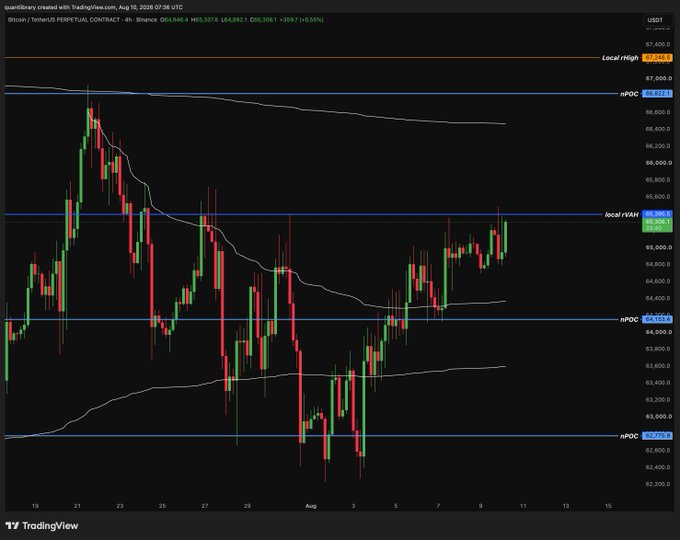Click date 21 on the time axis
The height and width of the screenshot is (540, 680).
[77, 506]
